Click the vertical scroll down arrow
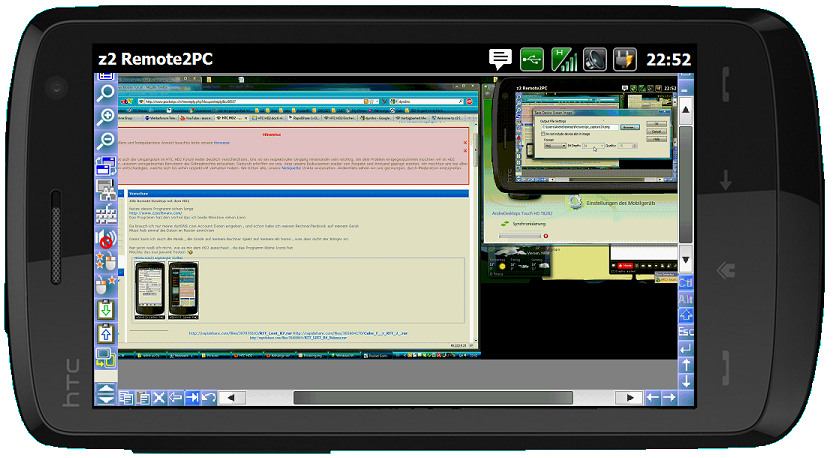Screen dimensions: 833x458 686,260
